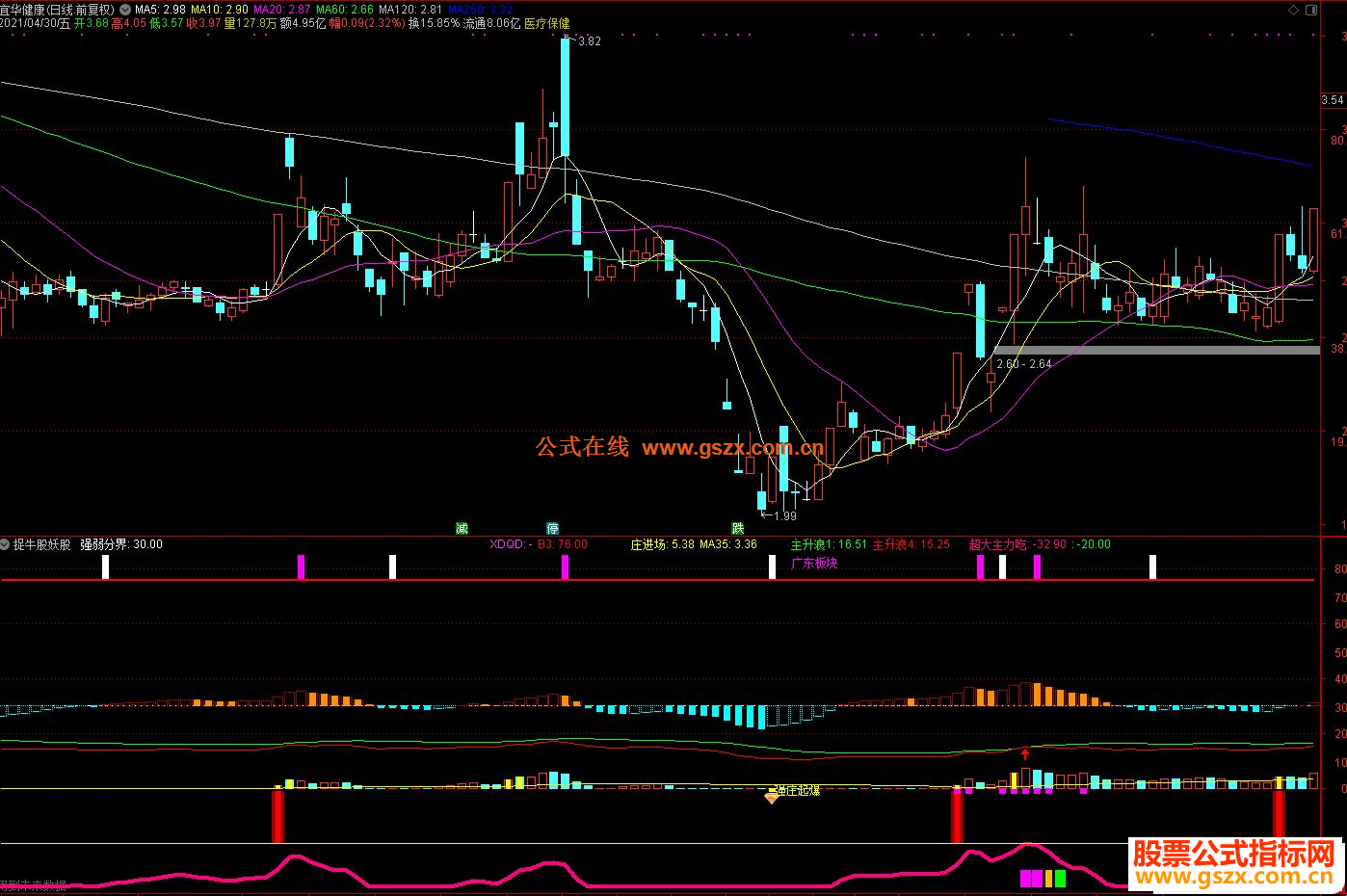
Task: Click the 主升浪4: 15.25 value
Action: [911, 544]
